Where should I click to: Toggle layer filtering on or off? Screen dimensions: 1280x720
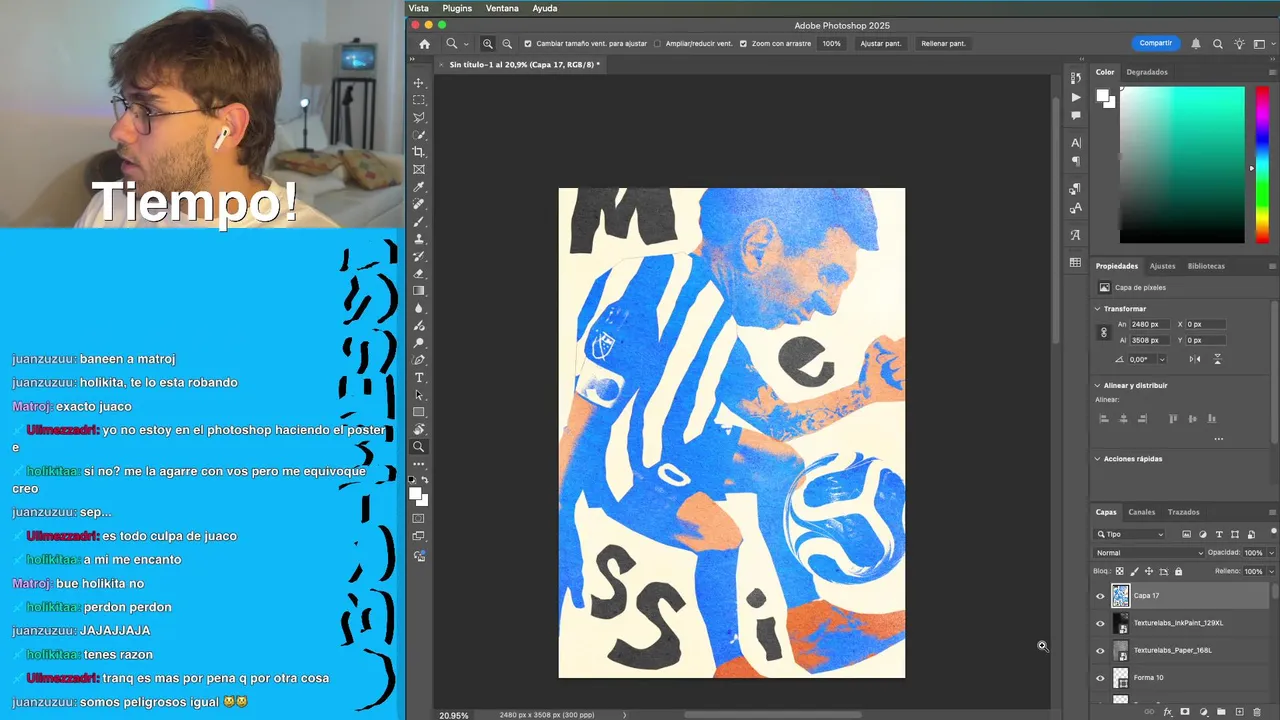[x=1273, y=532]
